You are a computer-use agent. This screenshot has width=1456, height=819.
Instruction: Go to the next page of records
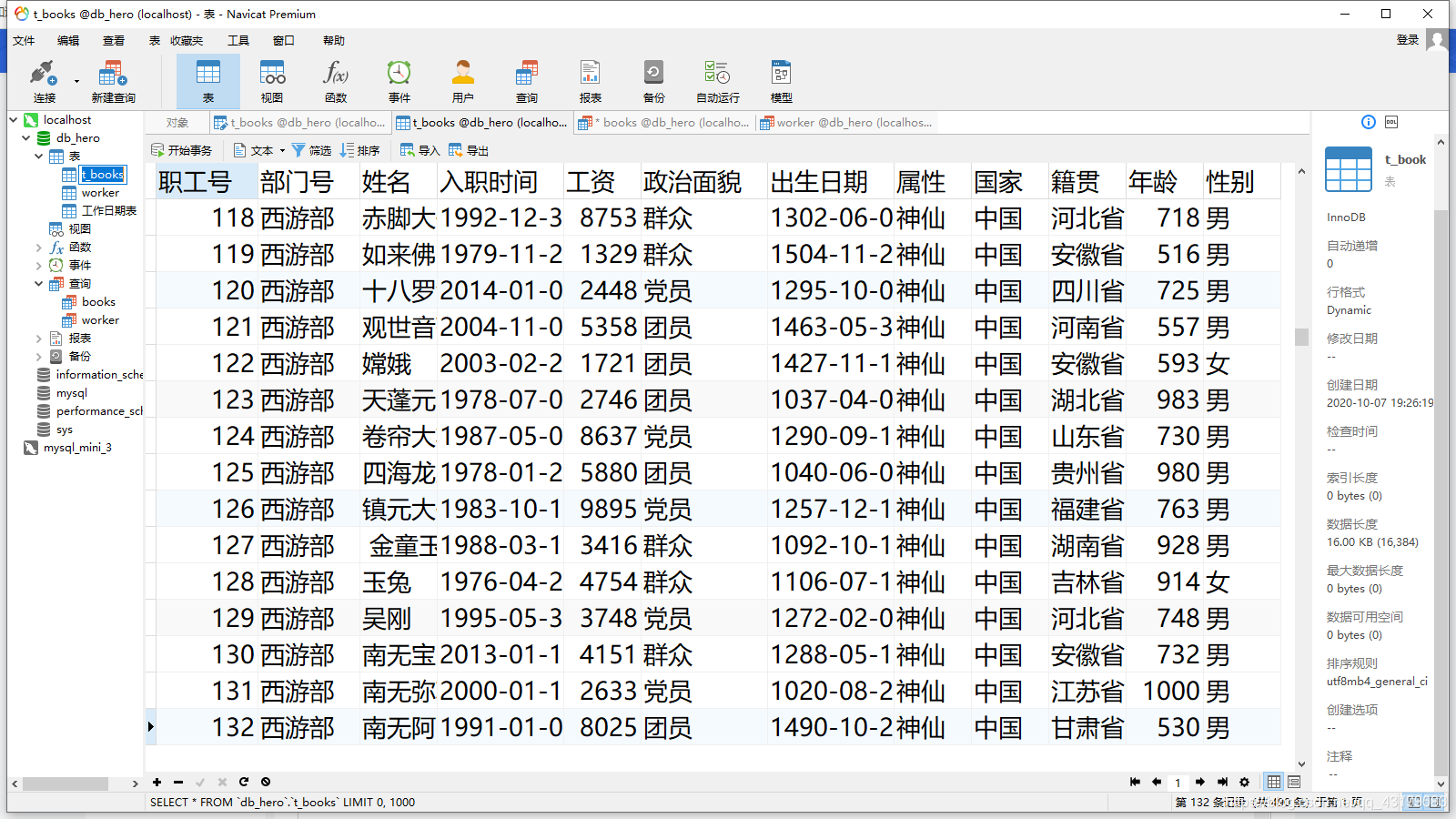coord(1200,782)
